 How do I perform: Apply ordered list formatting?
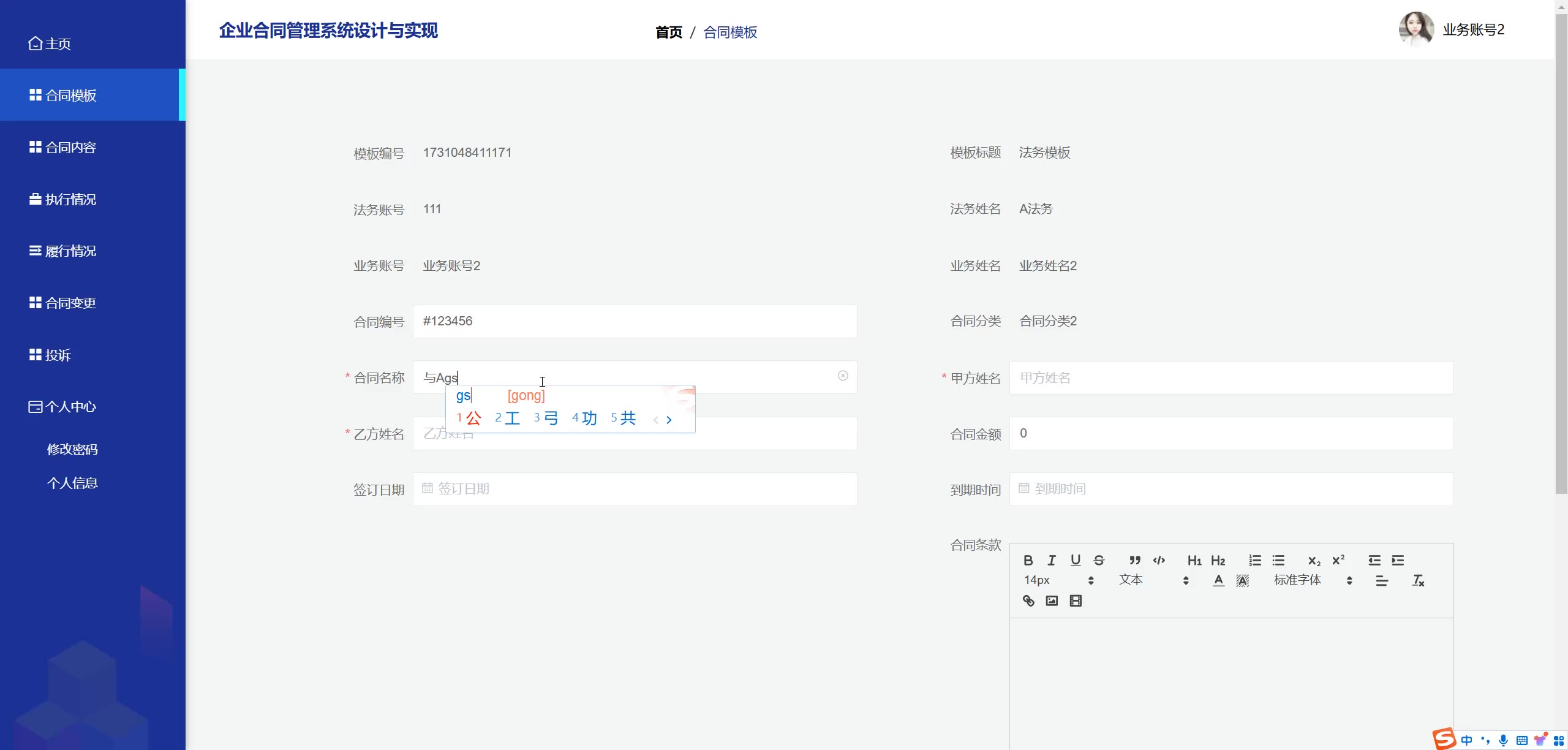[1255, 560]
